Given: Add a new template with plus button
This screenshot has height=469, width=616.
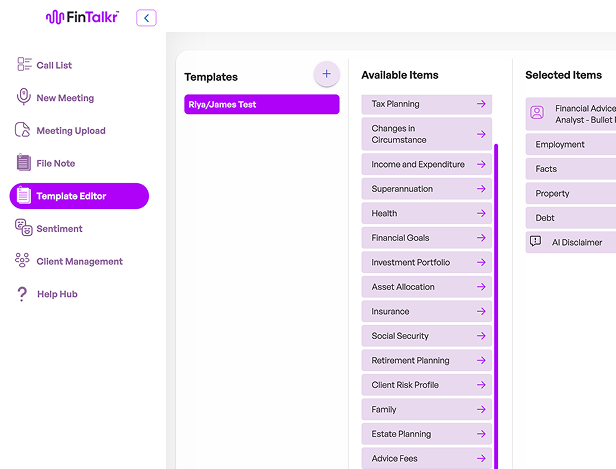Looking at the screenshot, I should tap(326, 75).
